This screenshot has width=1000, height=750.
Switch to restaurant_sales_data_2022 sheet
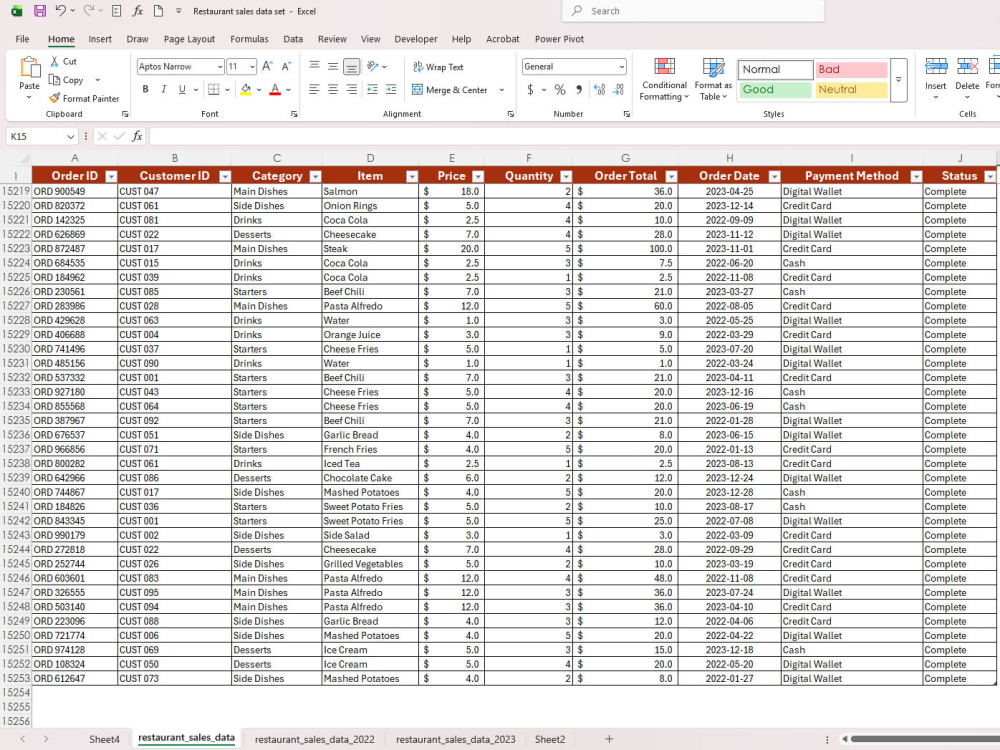[x=314, y=739]
